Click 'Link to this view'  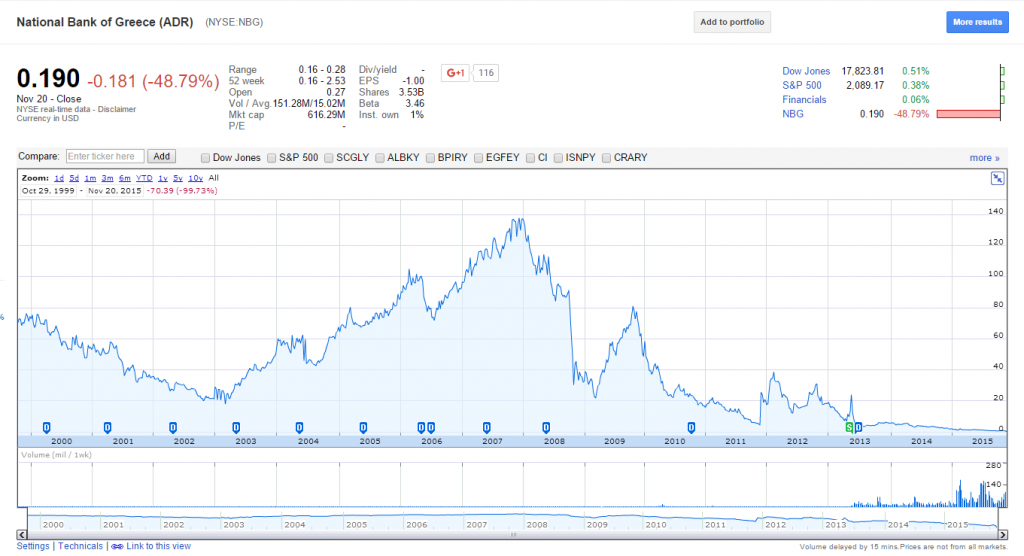[x=159, y=546]
